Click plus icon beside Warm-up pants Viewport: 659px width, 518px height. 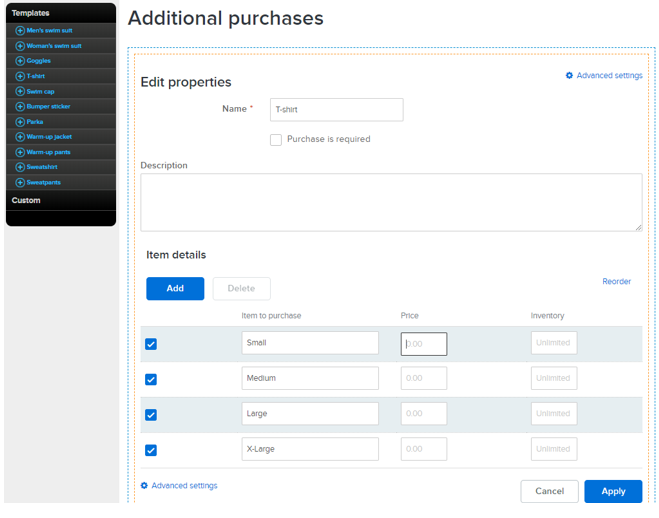20,152
